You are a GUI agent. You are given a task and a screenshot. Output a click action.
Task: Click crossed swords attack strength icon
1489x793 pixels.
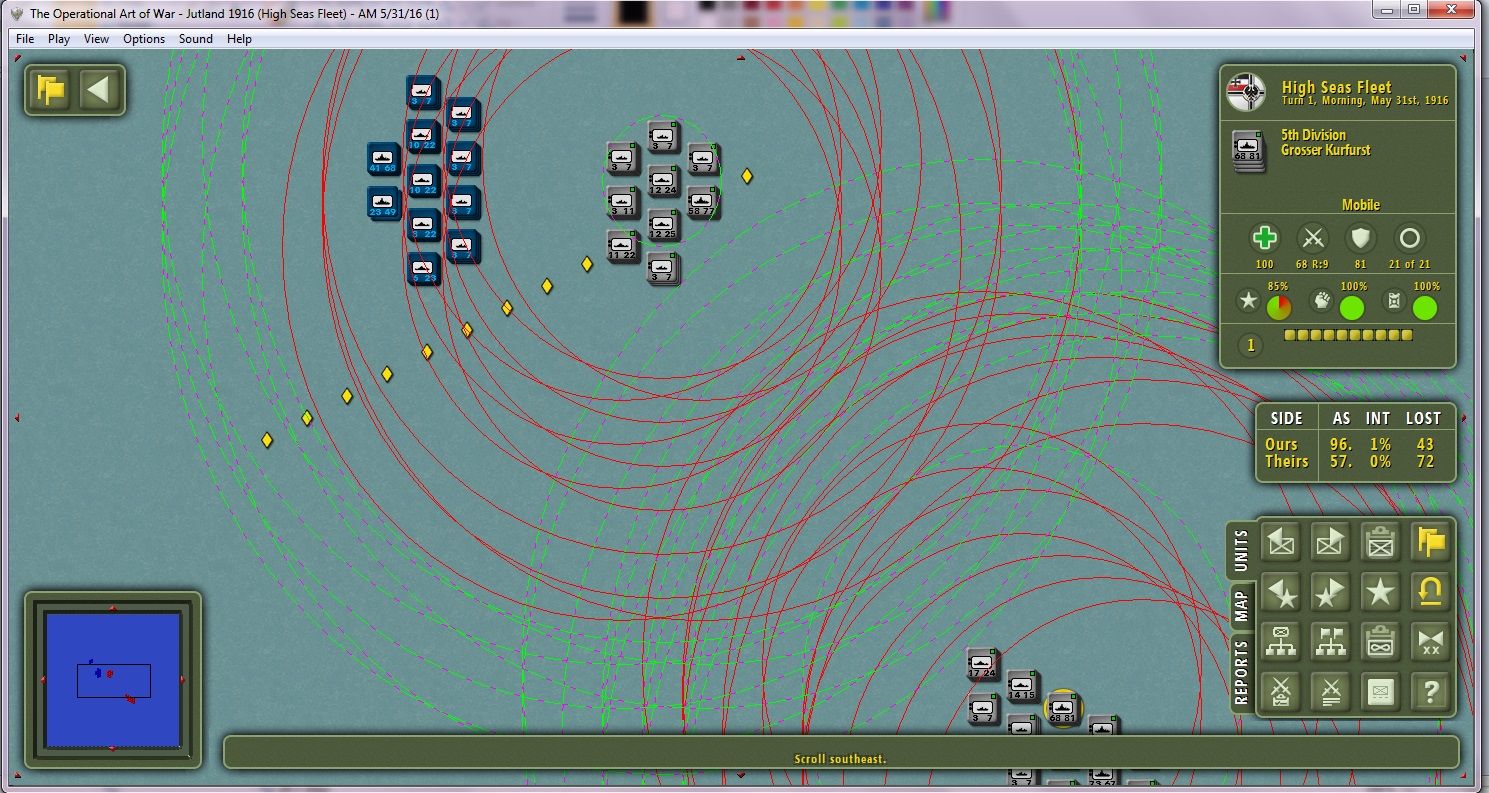point(1312,239)
